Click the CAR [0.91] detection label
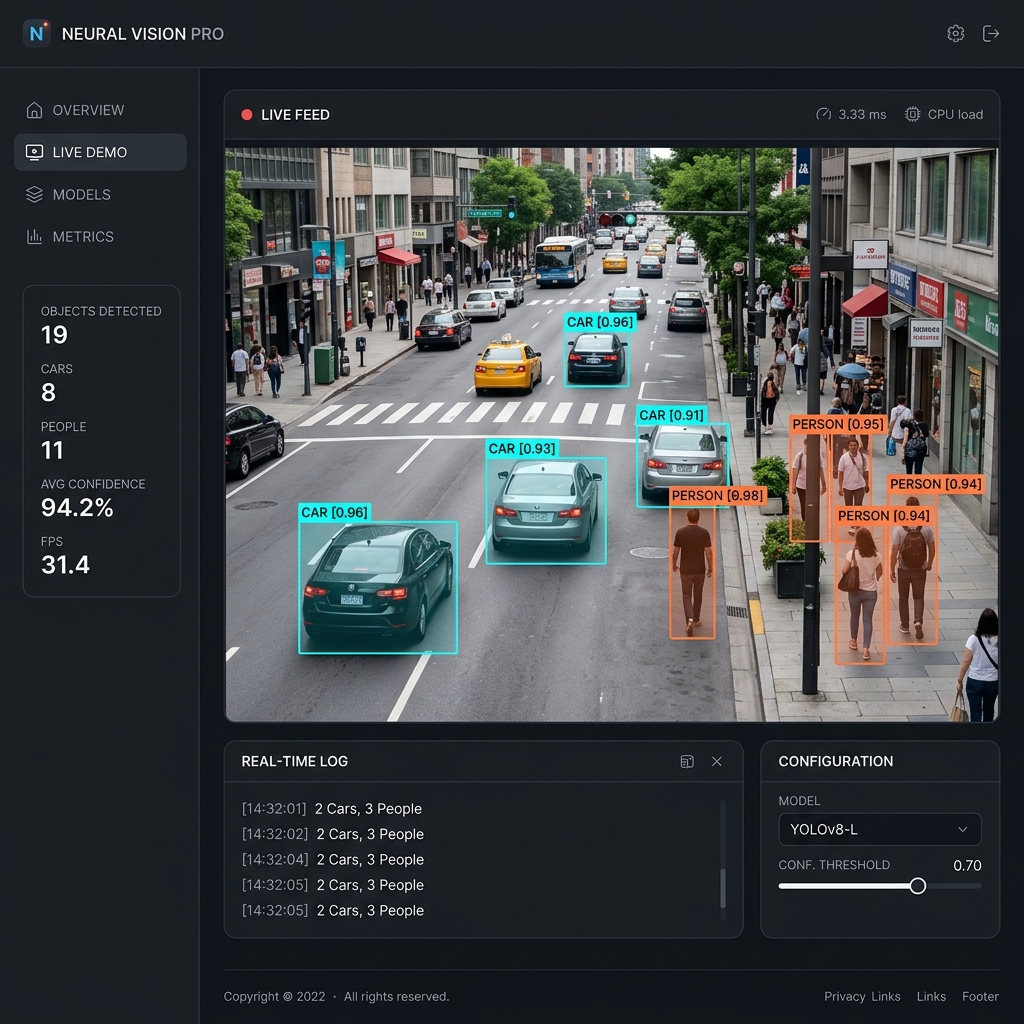Viewport: 1024px width, 1024px height. pos(671,415)
